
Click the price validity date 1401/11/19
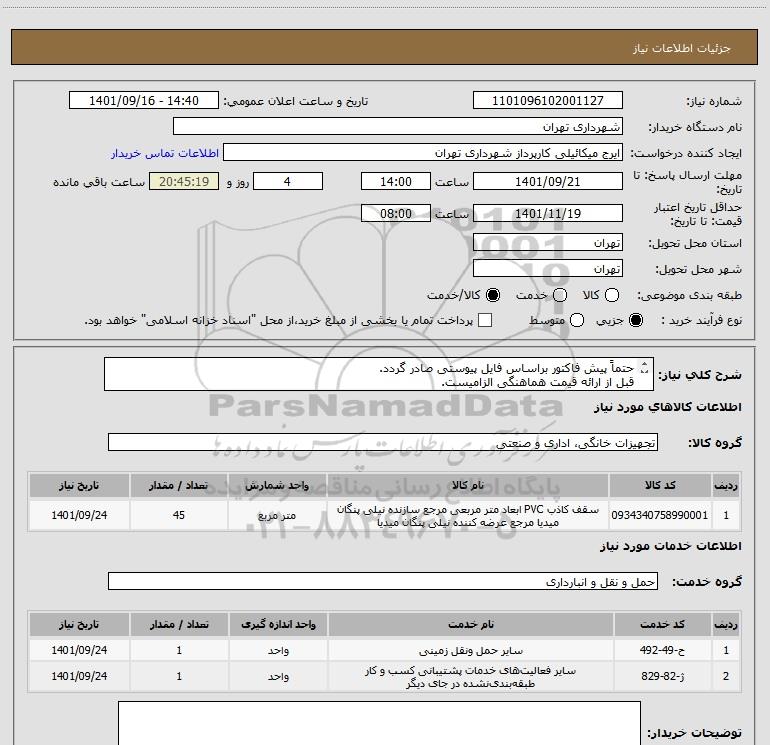[548, 214]
